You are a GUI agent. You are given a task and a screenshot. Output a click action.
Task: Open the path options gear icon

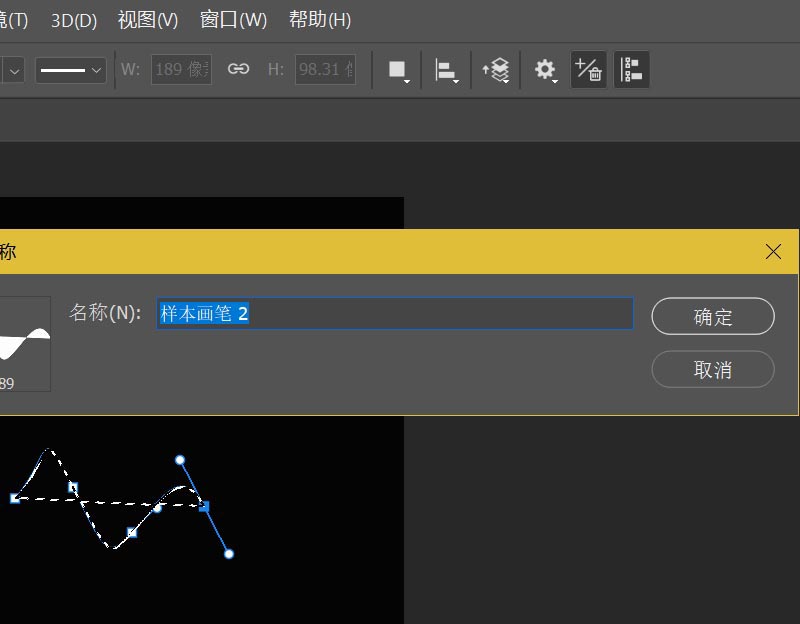point(543,69)
